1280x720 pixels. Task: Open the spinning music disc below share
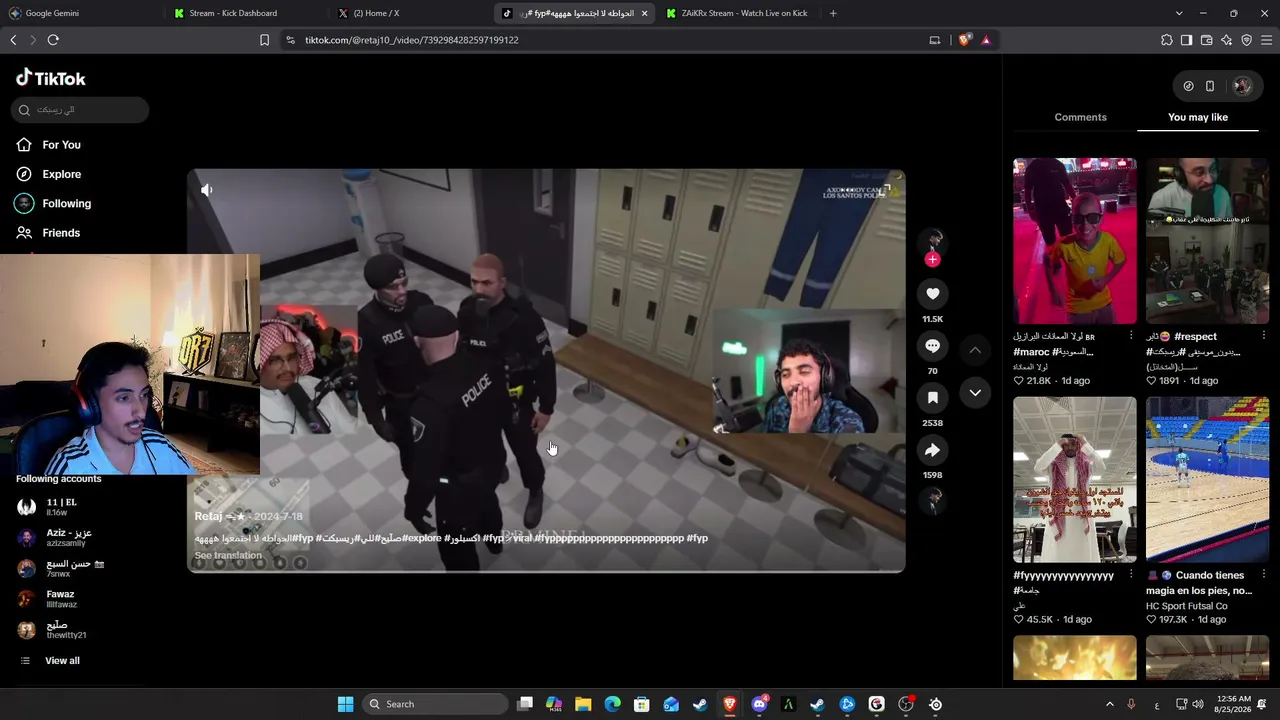(x=932, y=500)
